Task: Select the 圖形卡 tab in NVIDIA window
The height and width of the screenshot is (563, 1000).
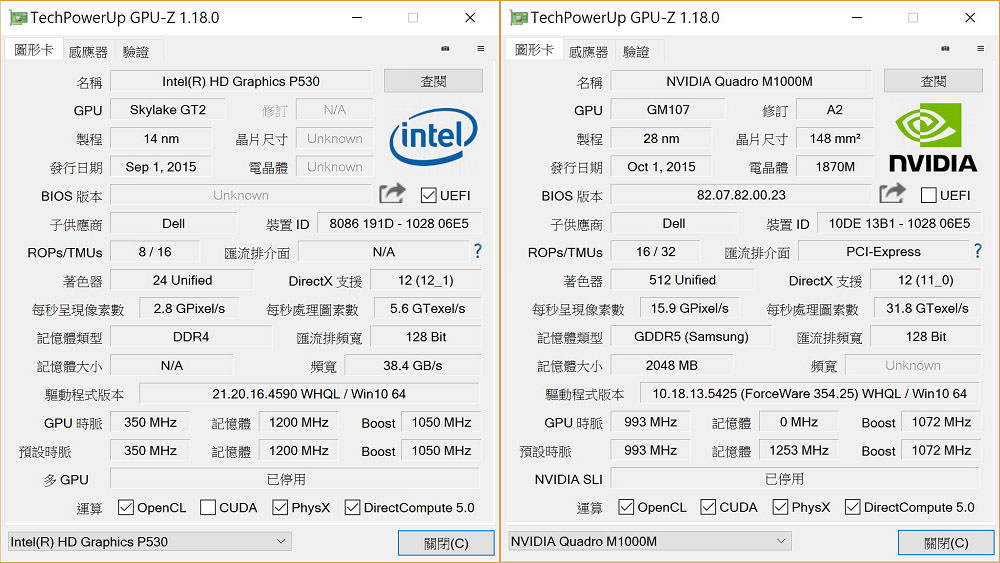Action: coord(534,50)
